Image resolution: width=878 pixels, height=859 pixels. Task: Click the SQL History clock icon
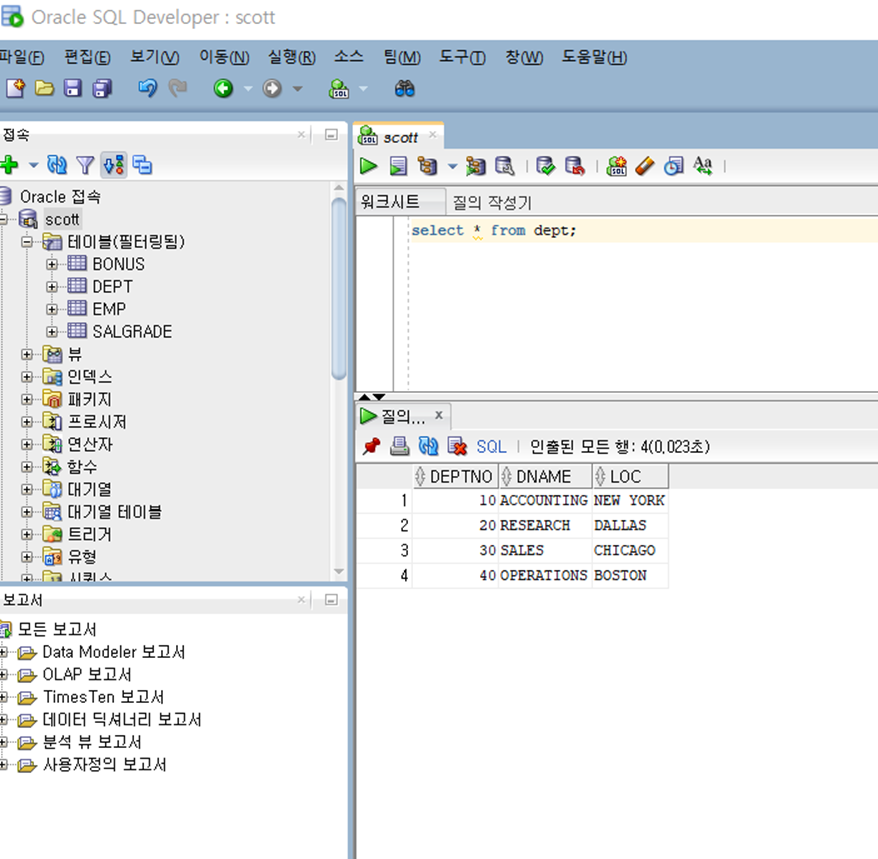[x=674, y=166]
